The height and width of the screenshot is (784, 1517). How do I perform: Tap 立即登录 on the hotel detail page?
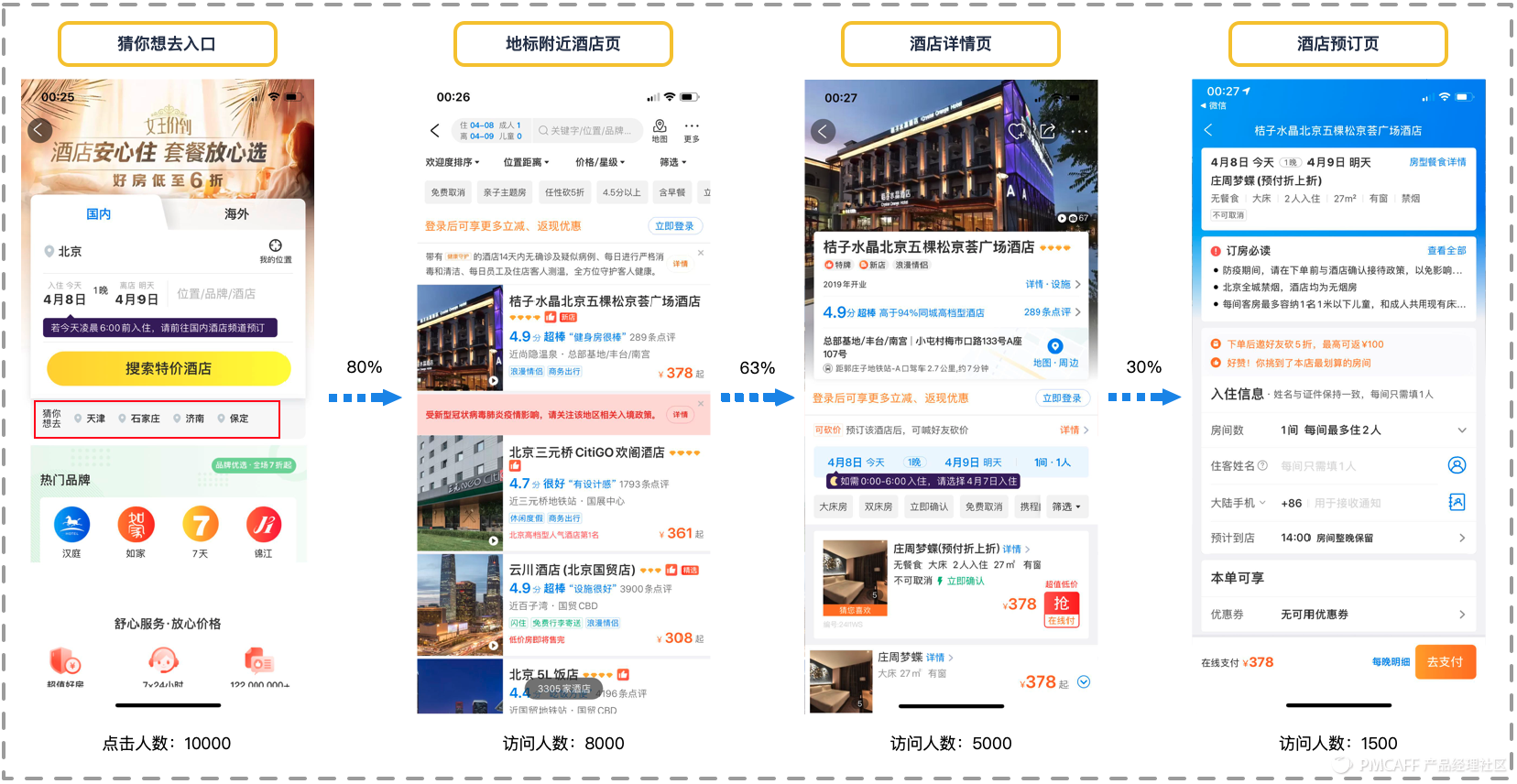[1063, 398]
